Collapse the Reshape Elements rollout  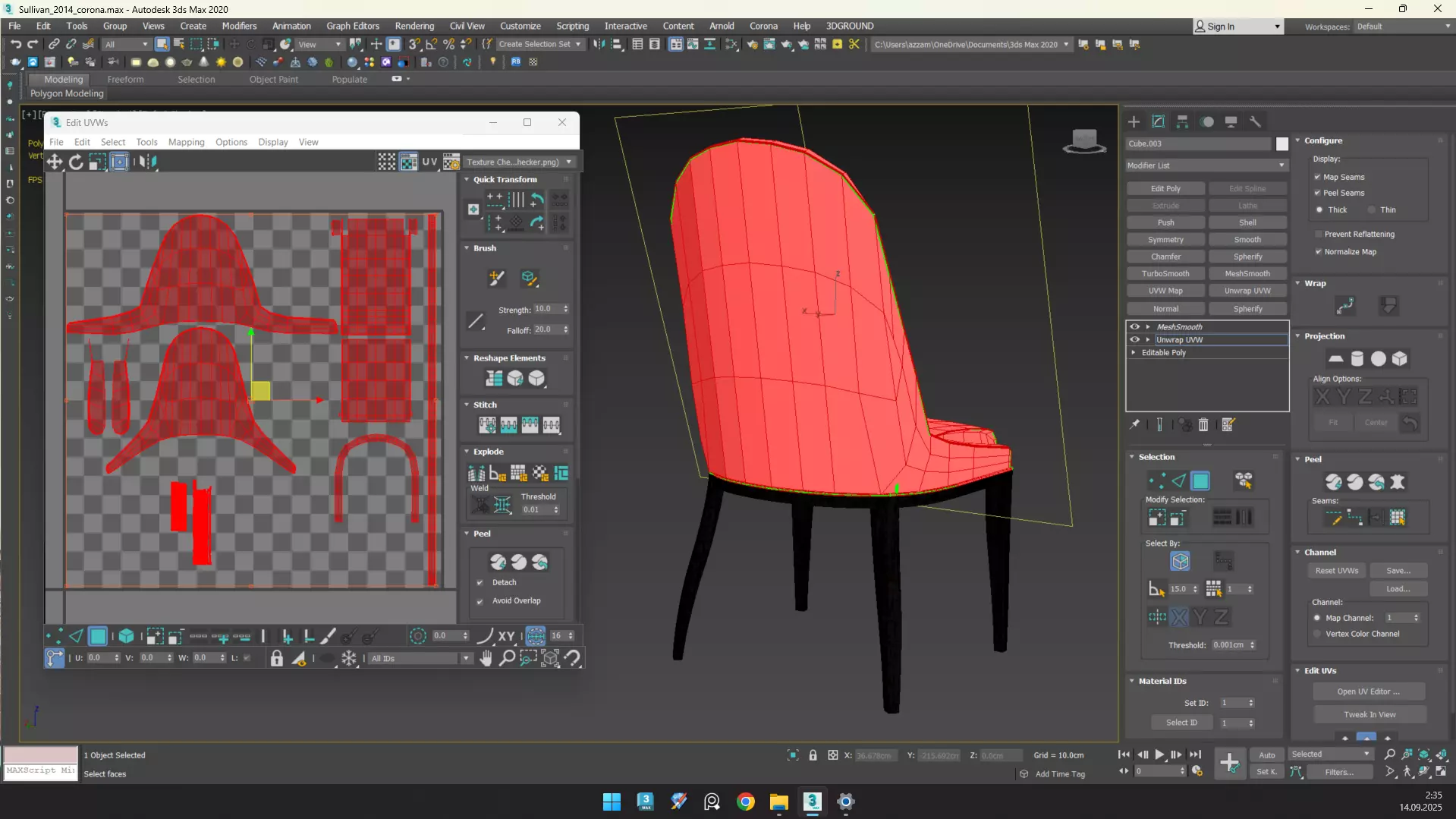[467, 358]
